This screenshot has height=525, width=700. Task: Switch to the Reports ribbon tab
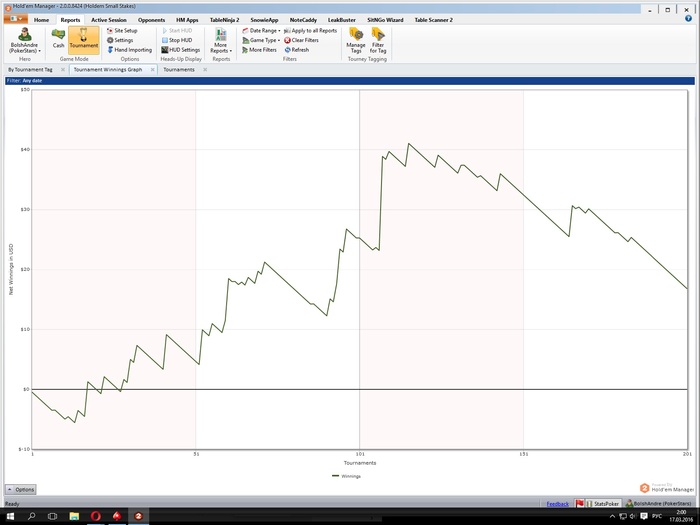point(70,20)
